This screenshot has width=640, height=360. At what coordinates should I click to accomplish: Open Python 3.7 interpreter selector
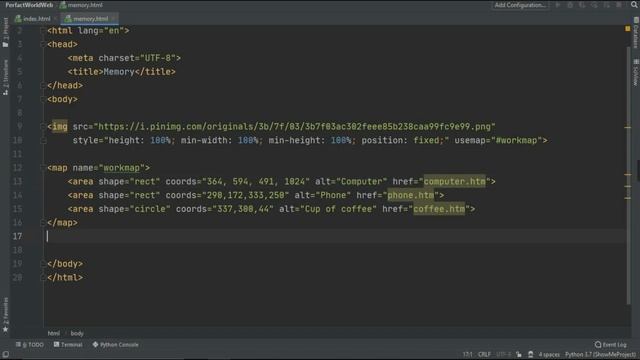click(x=600, y=354)
